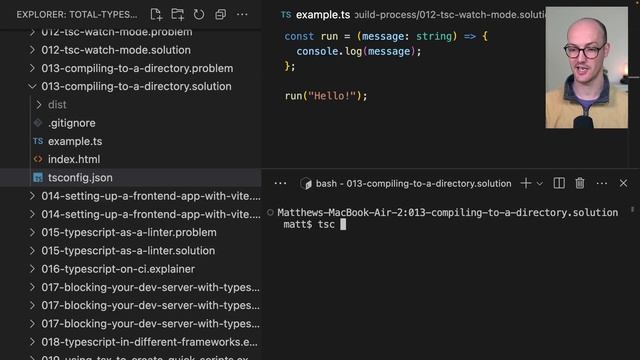Click the TS icon on example.ts tab
The image size is (640, 360).
point(286,15)
